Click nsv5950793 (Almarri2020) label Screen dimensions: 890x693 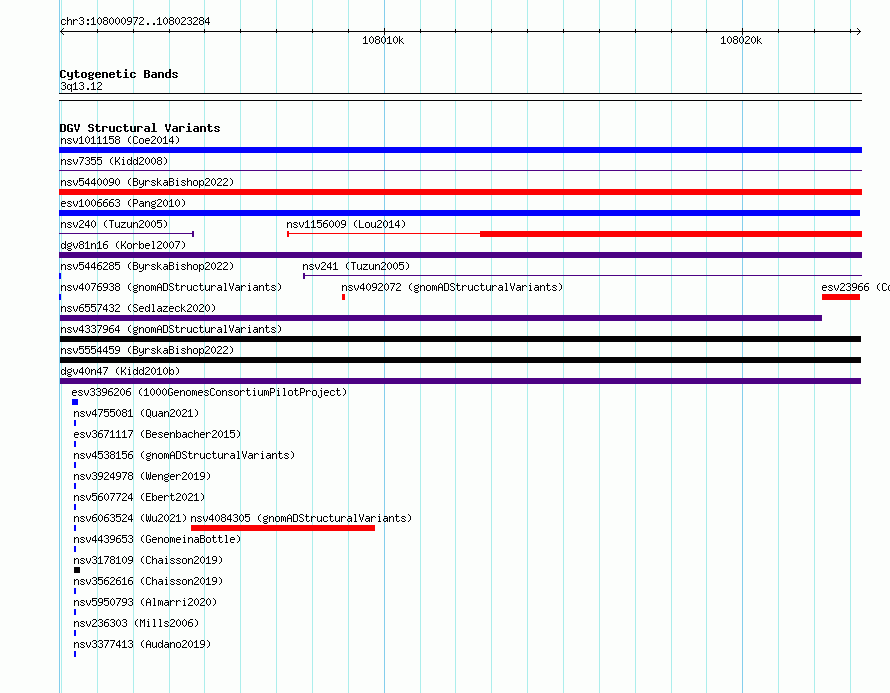coord(145,602)
